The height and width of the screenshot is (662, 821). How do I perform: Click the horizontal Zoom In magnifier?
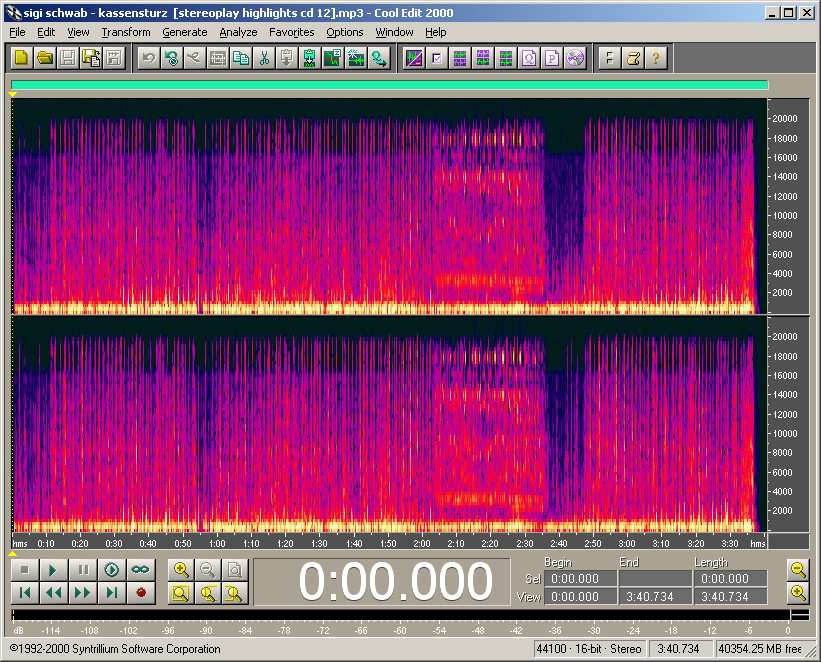181,570
